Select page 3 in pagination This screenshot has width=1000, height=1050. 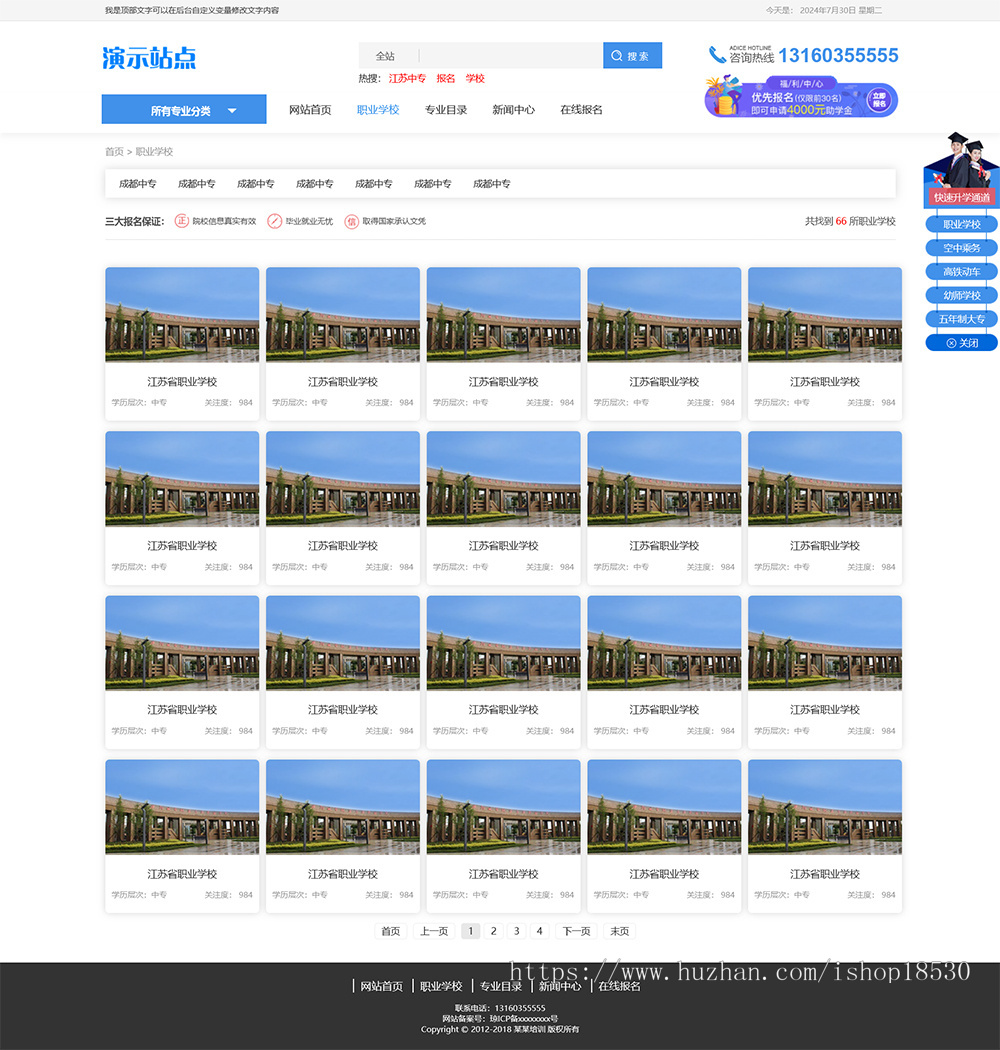pos(516,931)
